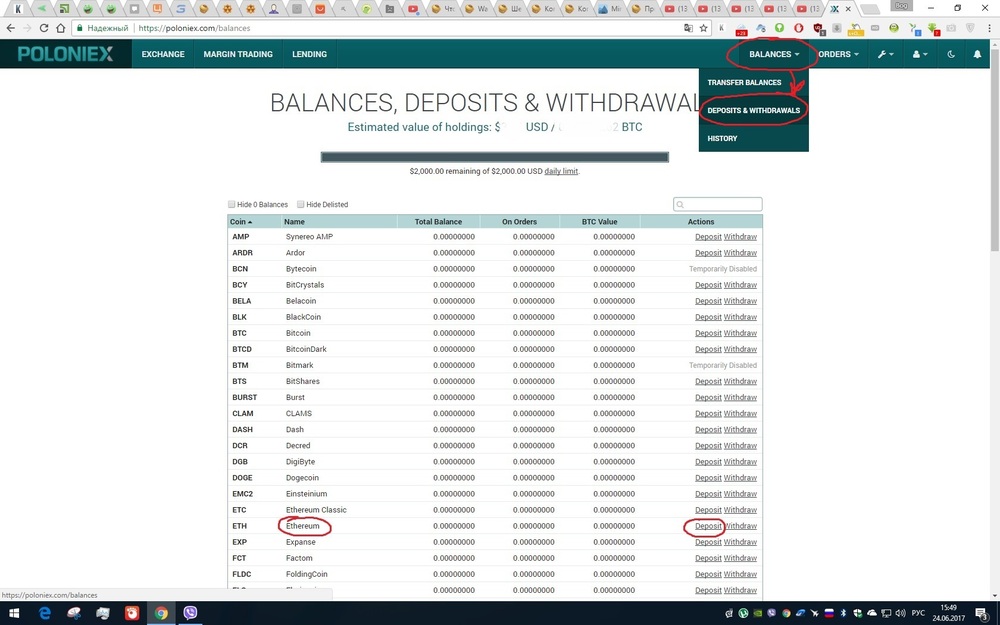Open the wrench tools menu icon
Image resolution: width=1000 pixels, height=625 pixels.
coord(885,54)
